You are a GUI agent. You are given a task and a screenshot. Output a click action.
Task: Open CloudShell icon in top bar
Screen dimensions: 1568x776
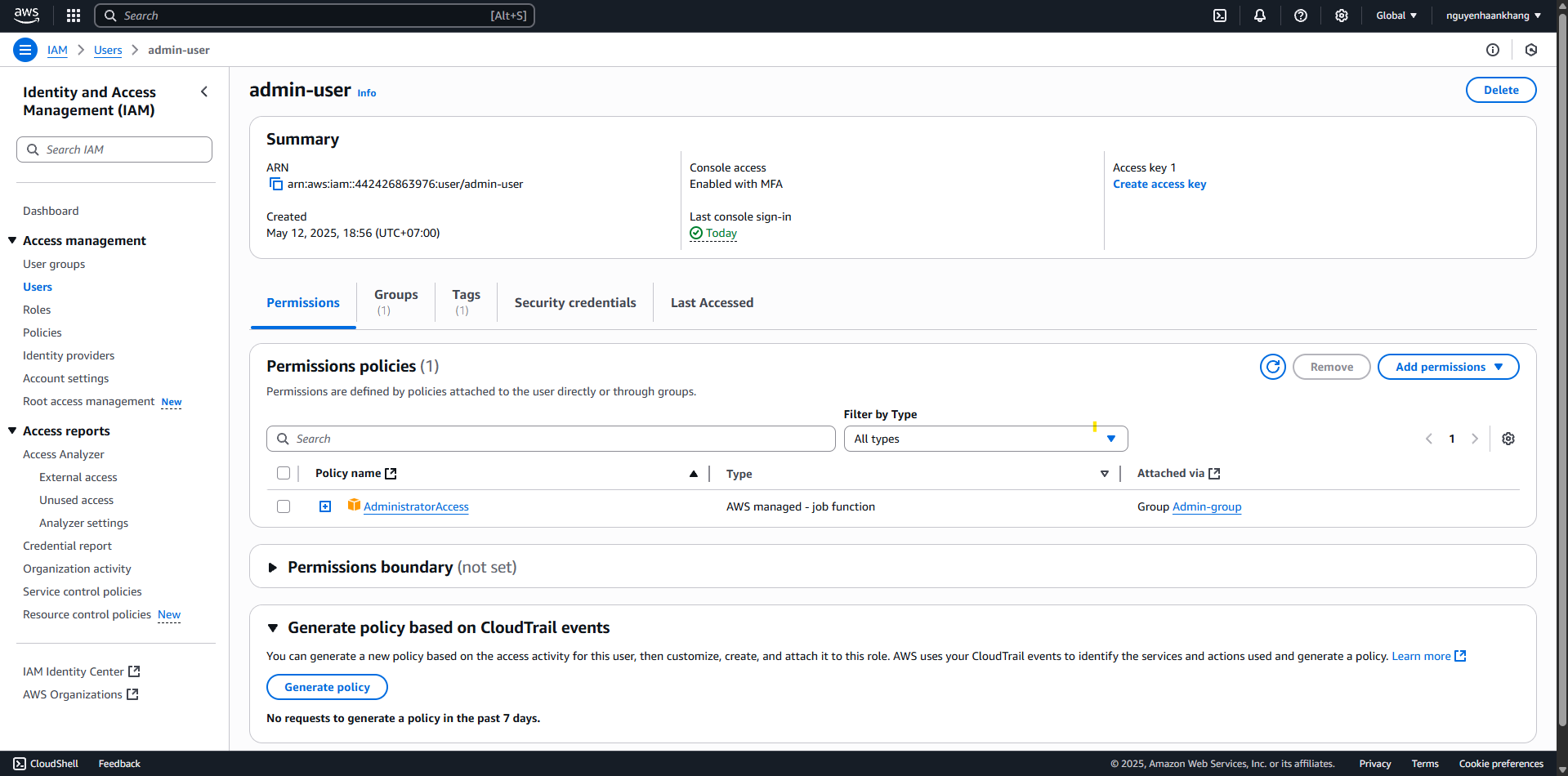pyautogui.click(x=1220, y=16)
